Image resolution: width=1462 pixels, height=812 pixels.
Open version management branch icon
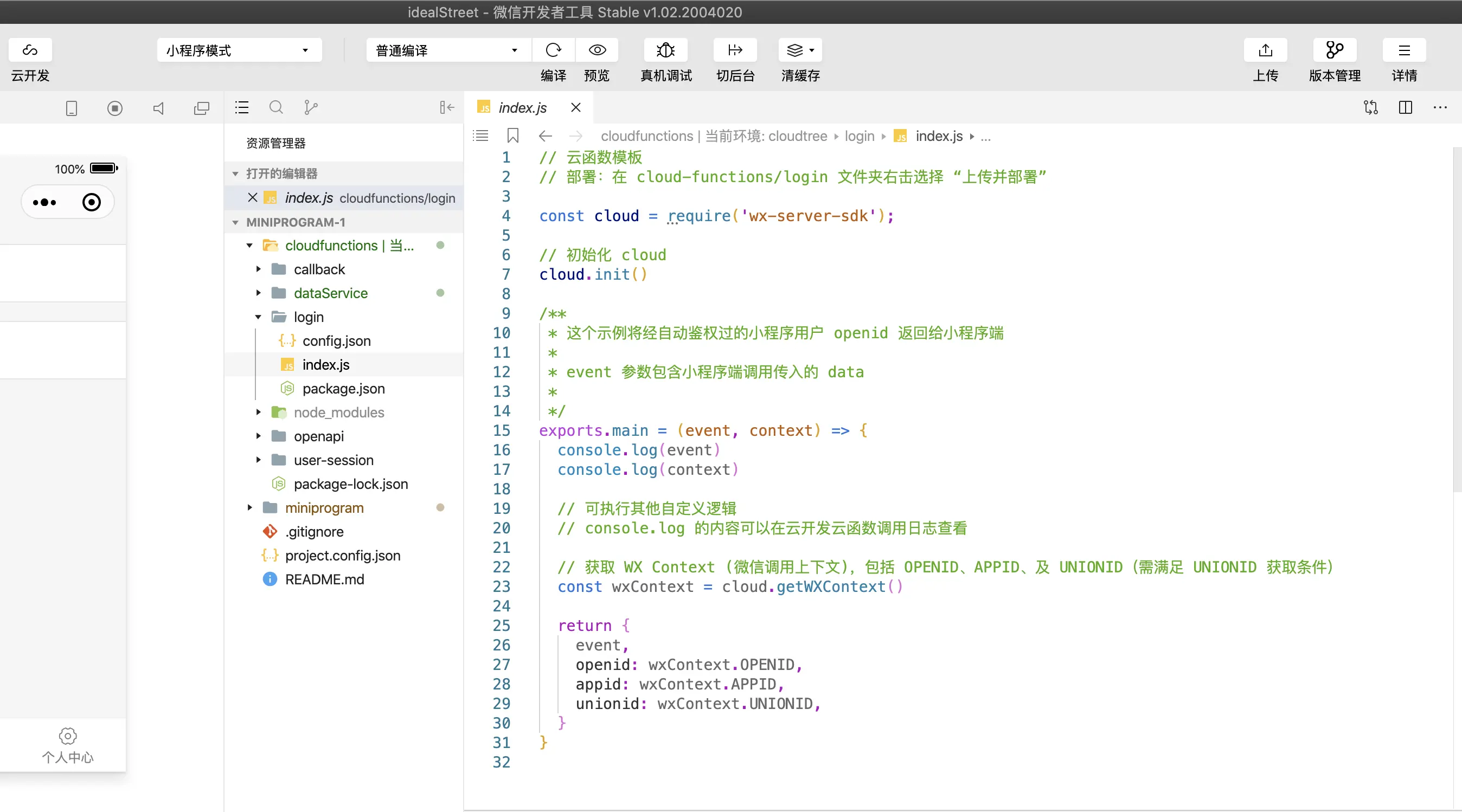[1335, 50]
